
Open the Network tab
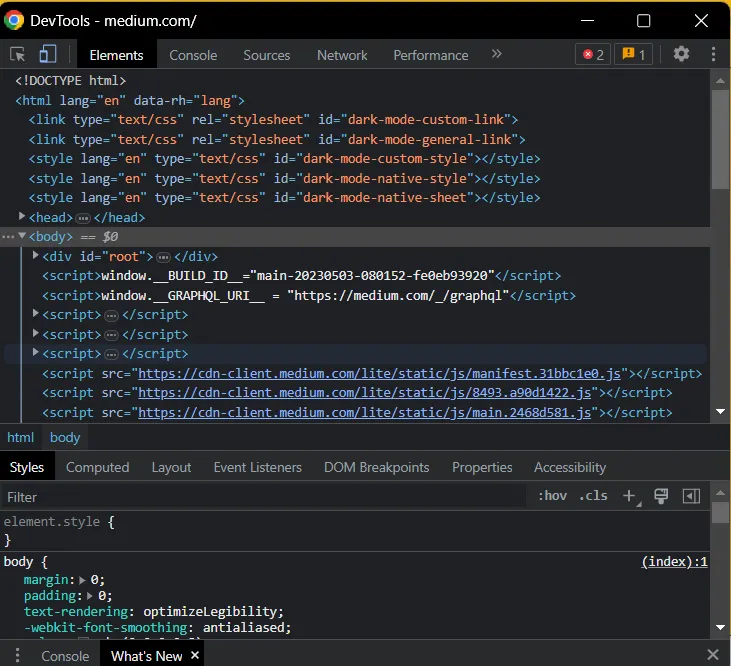(x=342, y=55)
